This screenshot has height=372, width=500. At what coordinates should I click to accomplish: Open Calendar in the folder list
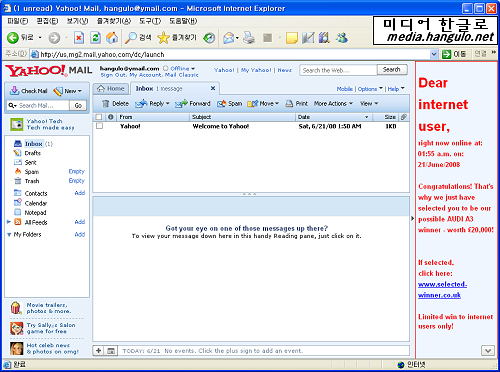[x=35, y=203]
